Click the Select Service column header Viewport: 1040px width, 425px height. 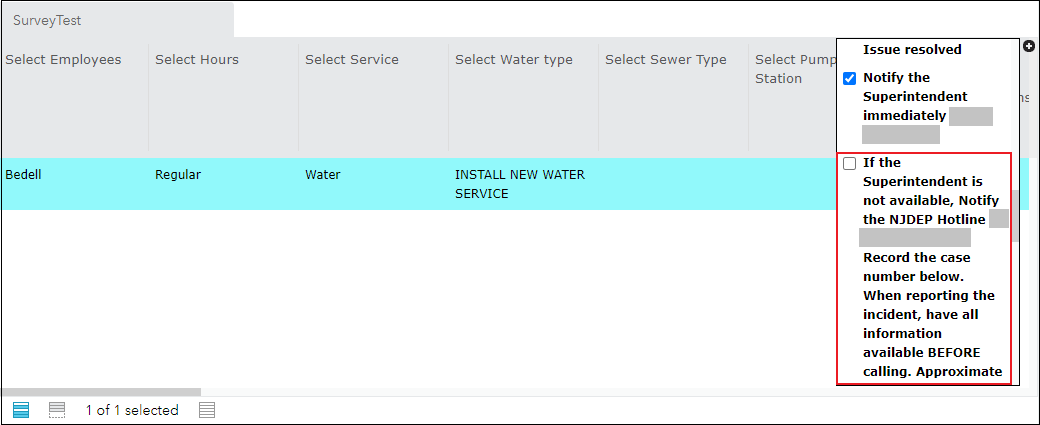(x=352, y=60)
